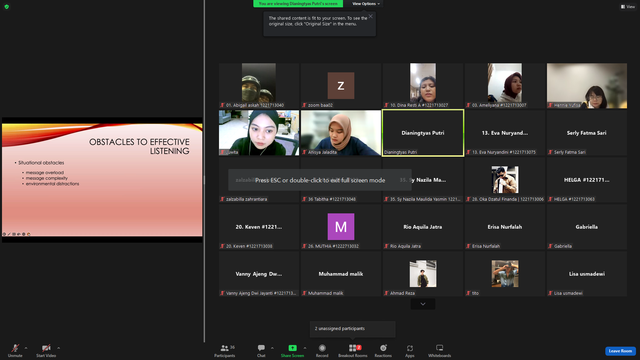
Task: Select Rio Aquila Jatra's tile
Action: [x=422, y=227]
